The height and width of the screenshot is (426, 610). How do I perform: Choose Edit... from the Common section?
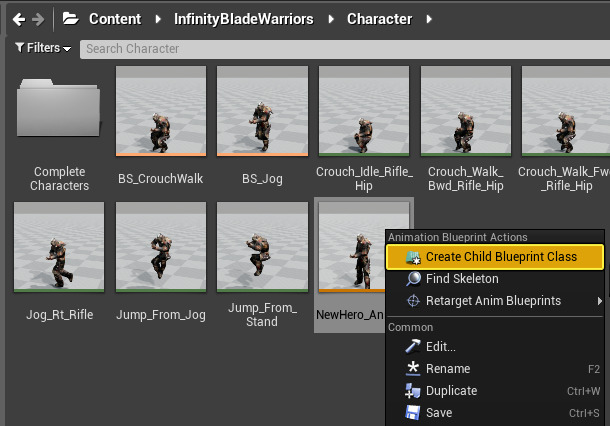point(495,346)
